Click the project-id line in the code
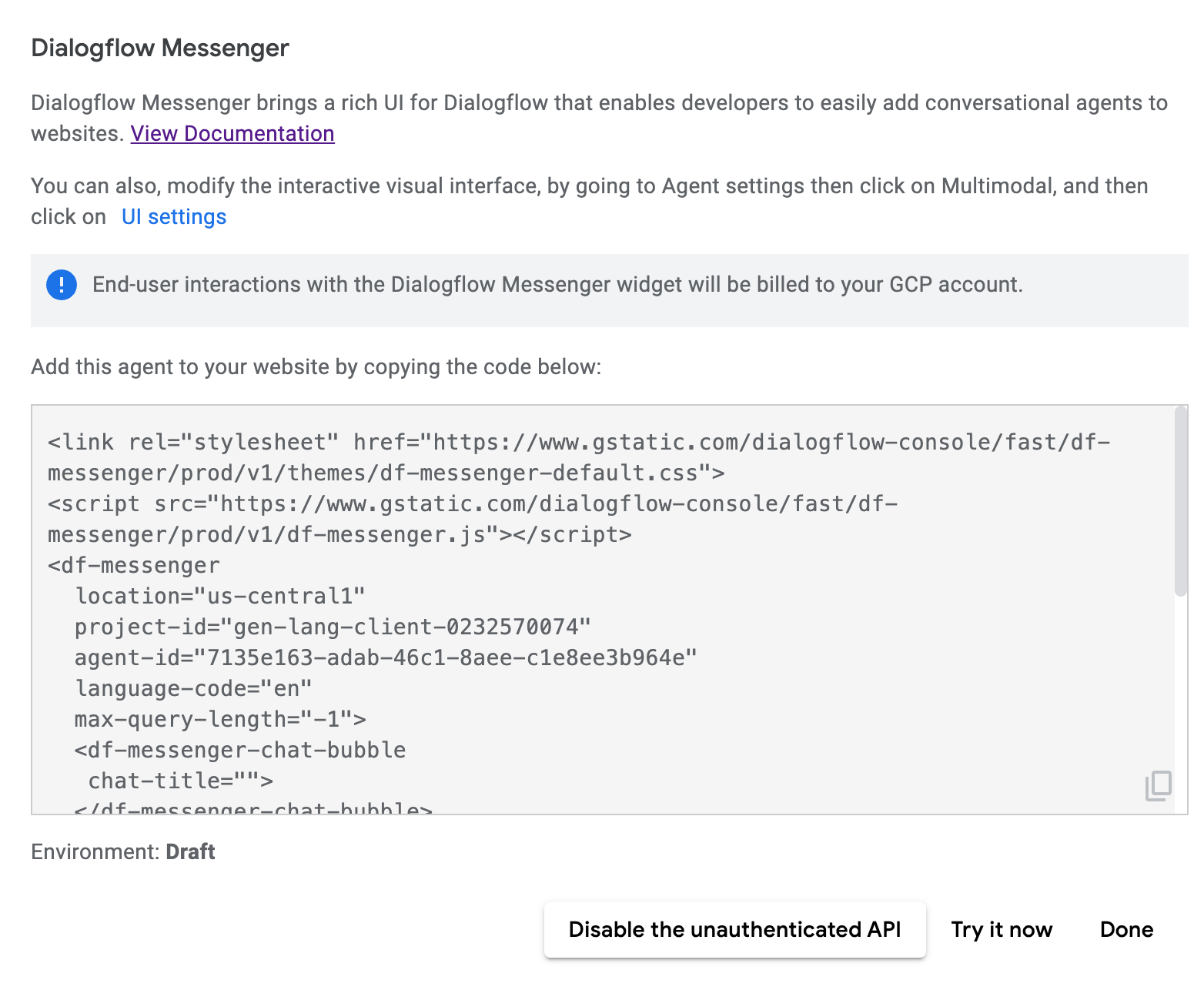Screen dimensions: 1204x990 (x=333, y=627)
